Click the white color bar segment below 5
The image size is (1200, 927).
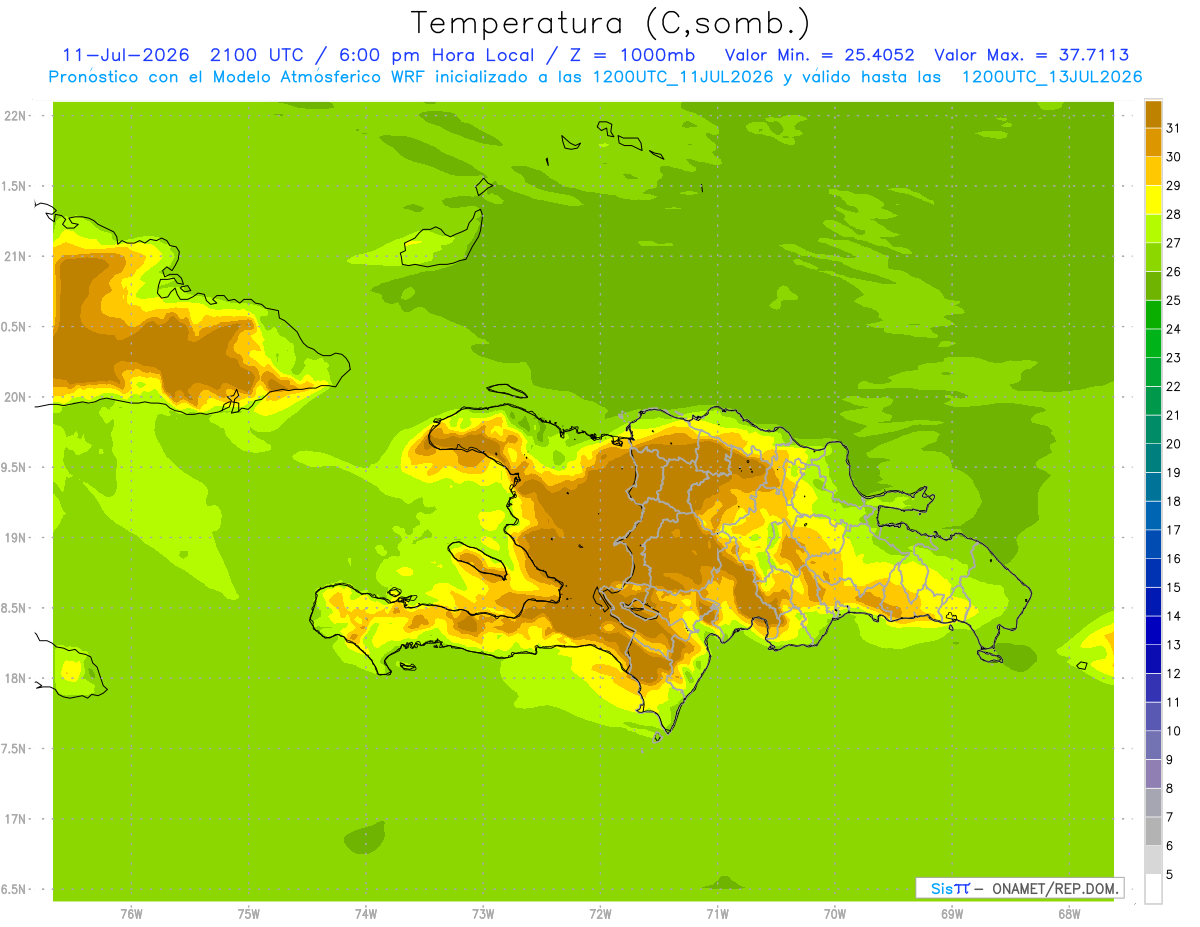click(x=1153, y=889)
